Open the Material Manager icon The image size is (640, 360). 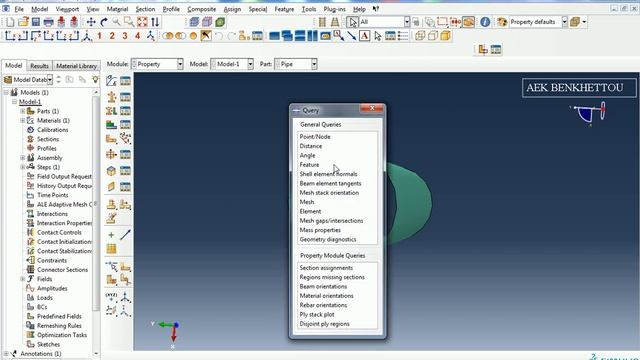[x=125, y=80]
